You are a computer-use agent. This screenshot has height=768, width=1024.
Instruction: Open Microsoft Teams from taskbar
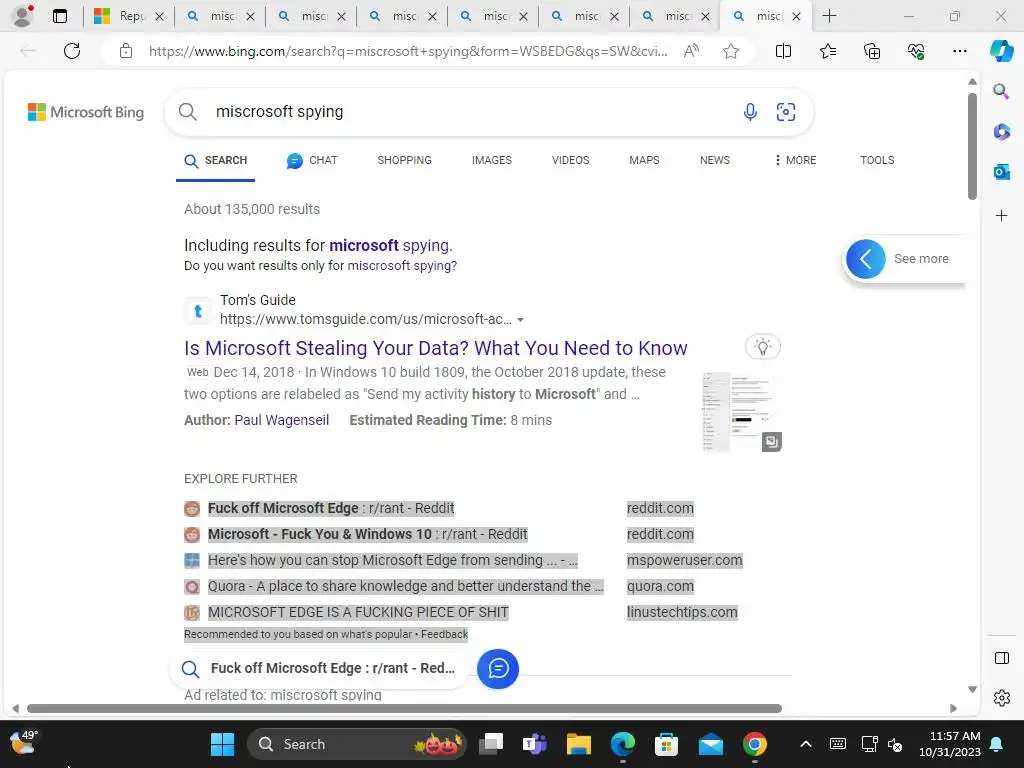click(x=534, y=744)
